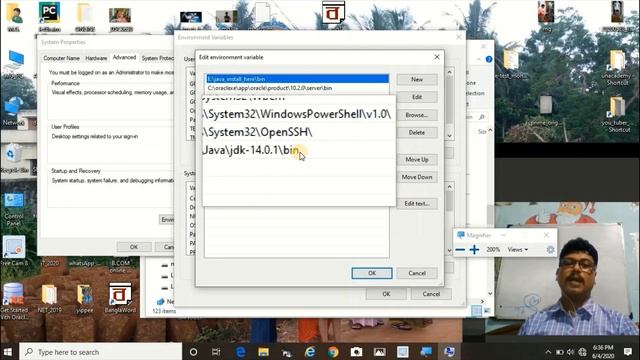The height and width of the screenshot is (360, 640).
Task: Click the taskbar clock showing 6:36 PM
Action: [x=603, y=352]
